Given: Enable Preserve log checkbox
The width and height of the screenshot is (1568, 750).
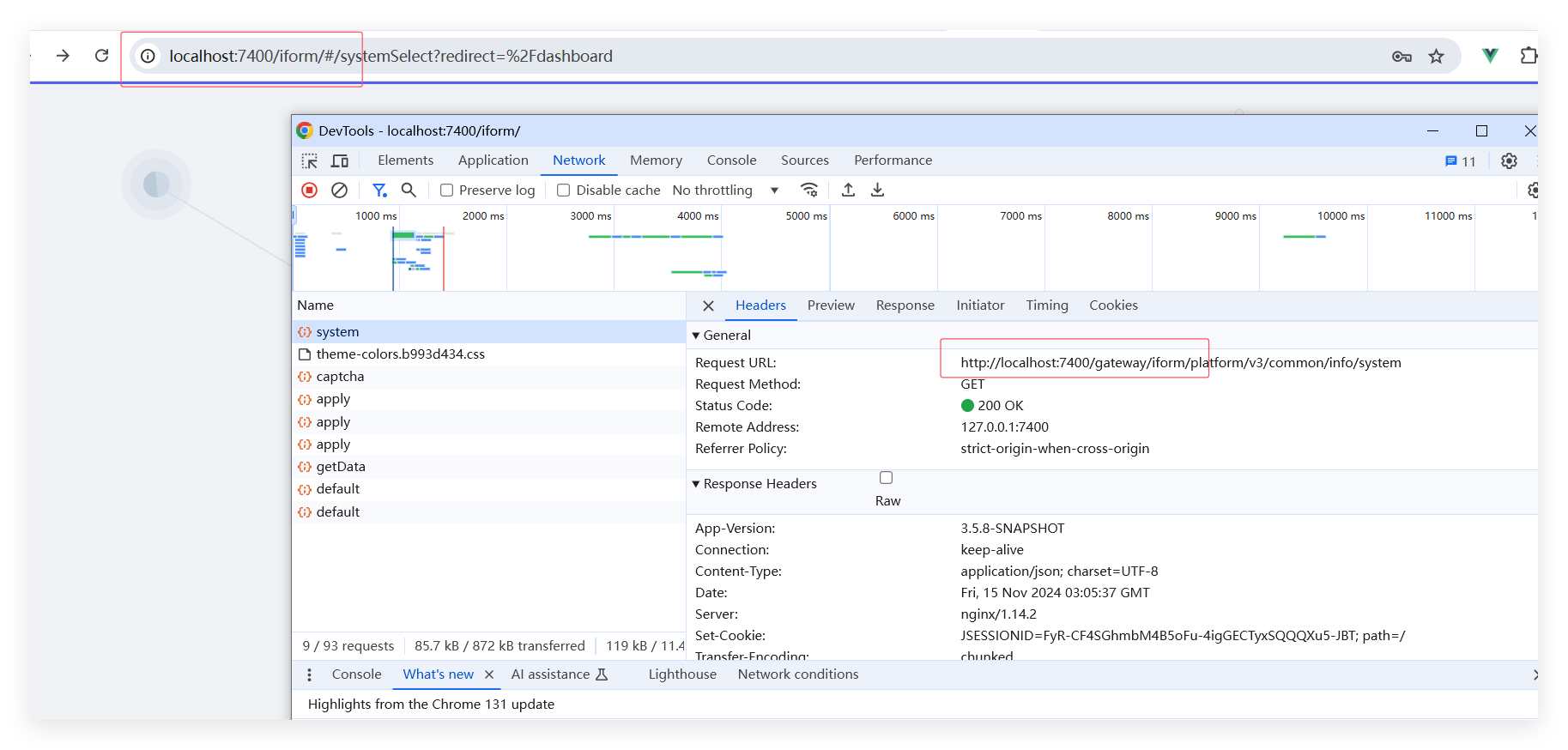Looking at the screenshot, I should (x=447, y=191).
